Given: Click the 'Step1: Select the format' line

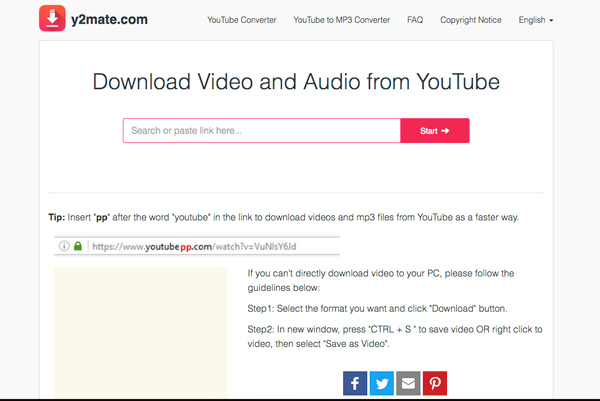Looking at the screenshot, I should pyautogui.click(x=377, y=308).
